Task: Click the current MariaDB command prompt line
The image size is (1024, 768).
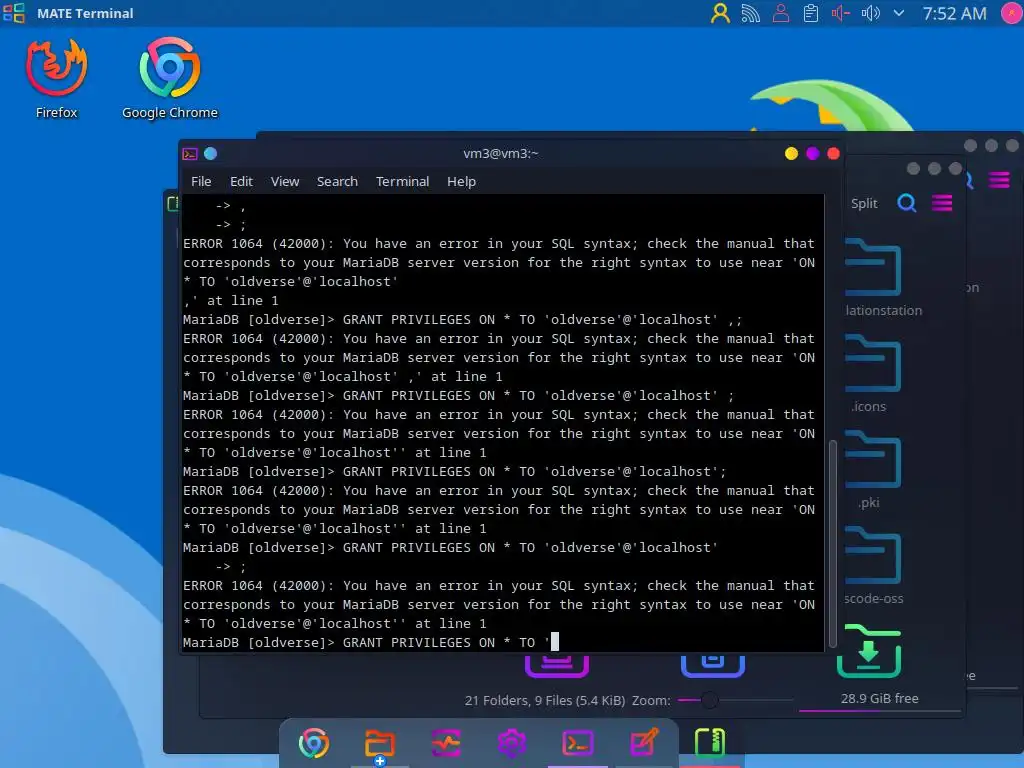Action: (x=370, y=643)
